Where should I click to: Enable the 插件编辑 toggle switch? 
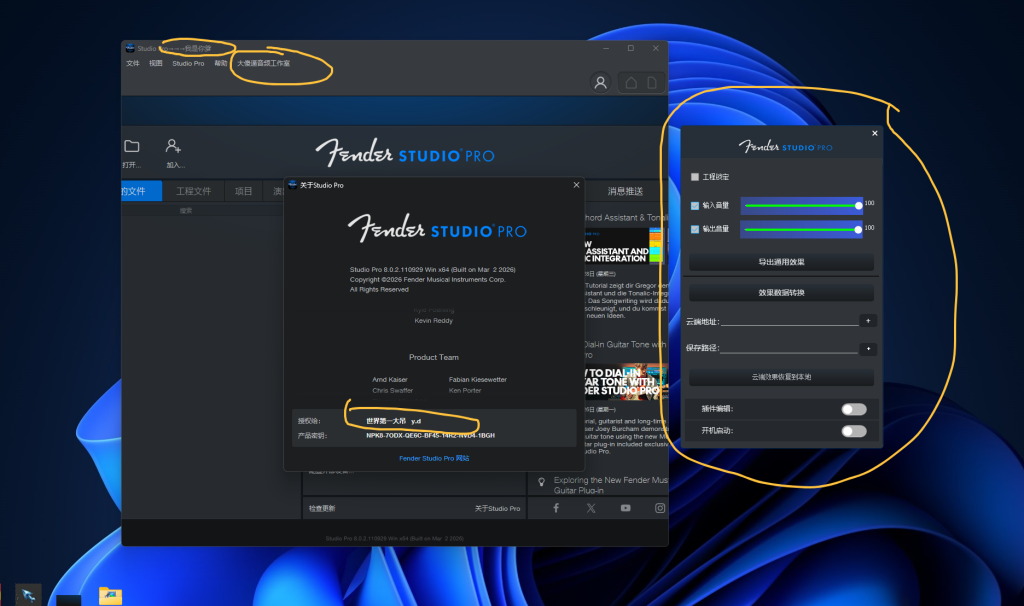[x=854, y=409]
